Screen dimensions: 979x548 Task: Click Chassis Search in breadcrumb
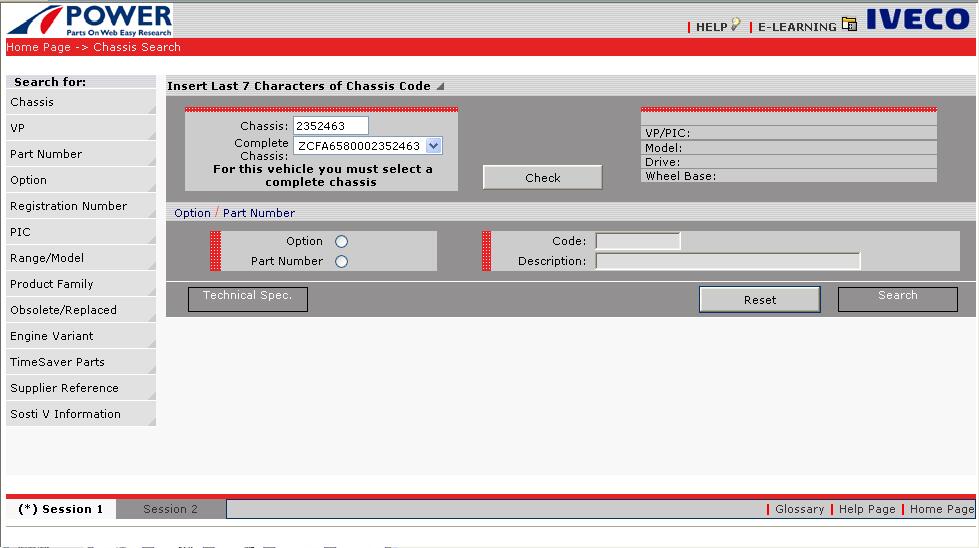point(137,47)
